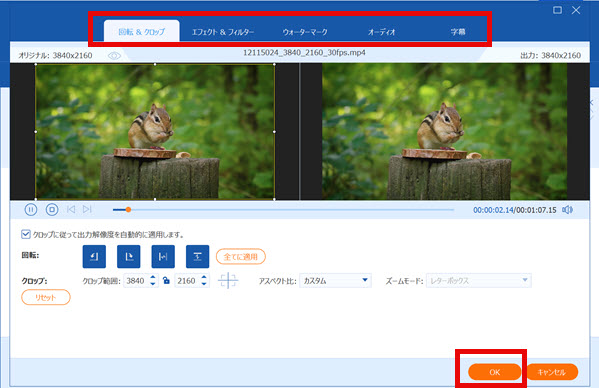The image size is (599, 388).
Task: Seek to middle of playback timeline
Action: coord(283,210)
